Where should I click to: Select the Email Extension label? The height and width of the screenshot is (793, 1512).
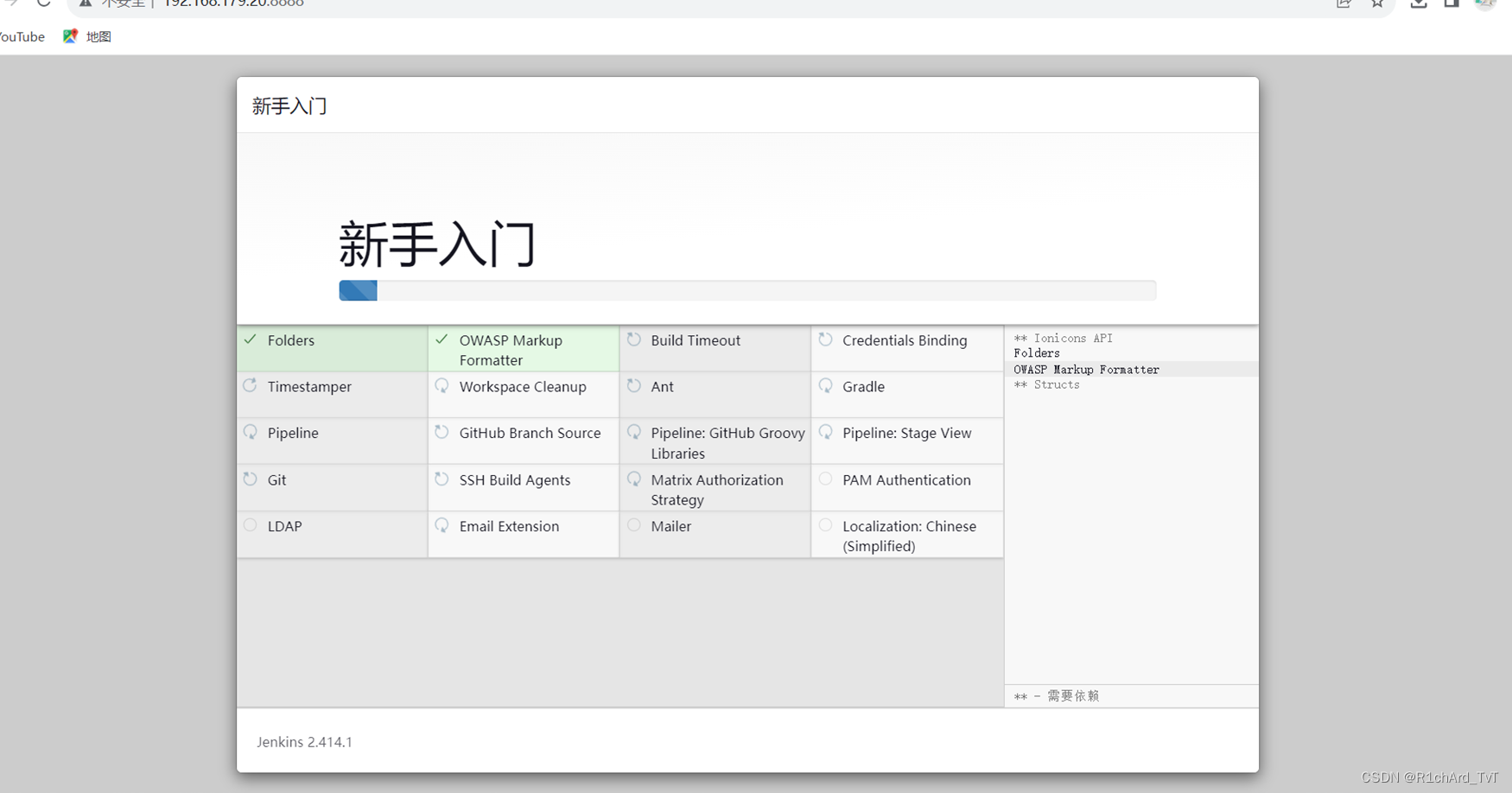(x=509, y=526)
